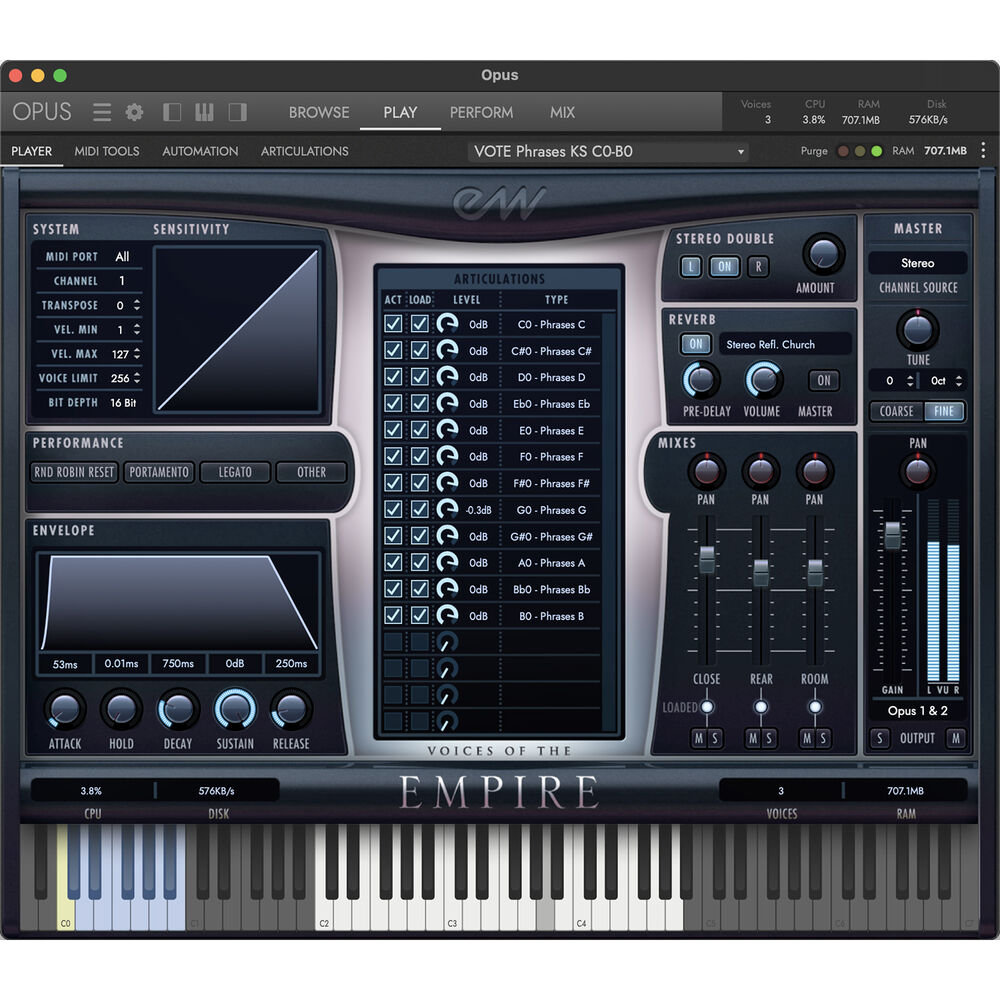1000x1000 pixels.
Task: Open the three-dot options menu
Action: [983, 151]
